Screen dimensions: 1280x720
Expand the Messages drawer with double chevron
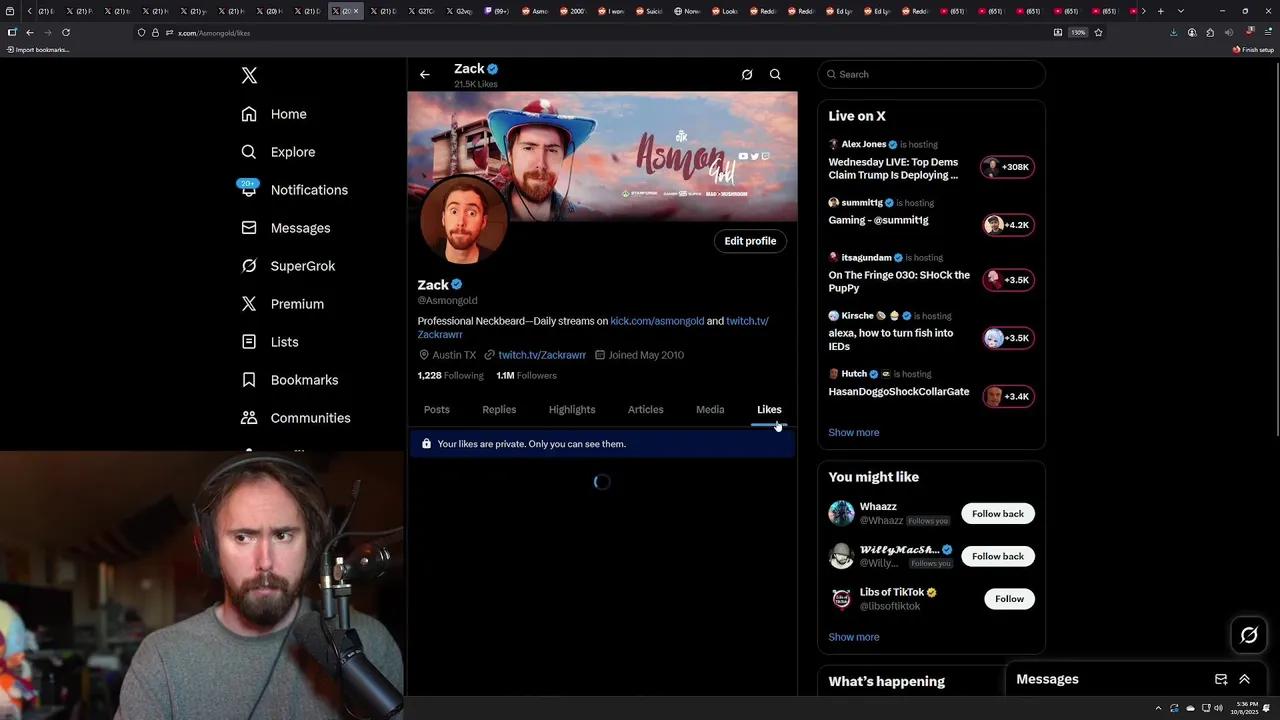pyautogui.click(x=1244, y=679)
